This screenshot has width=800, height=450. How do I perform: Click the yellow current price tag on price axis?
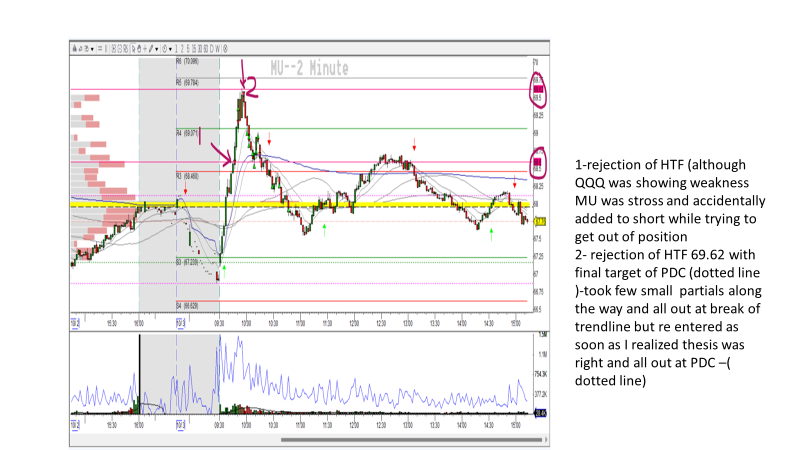(540, 221)
